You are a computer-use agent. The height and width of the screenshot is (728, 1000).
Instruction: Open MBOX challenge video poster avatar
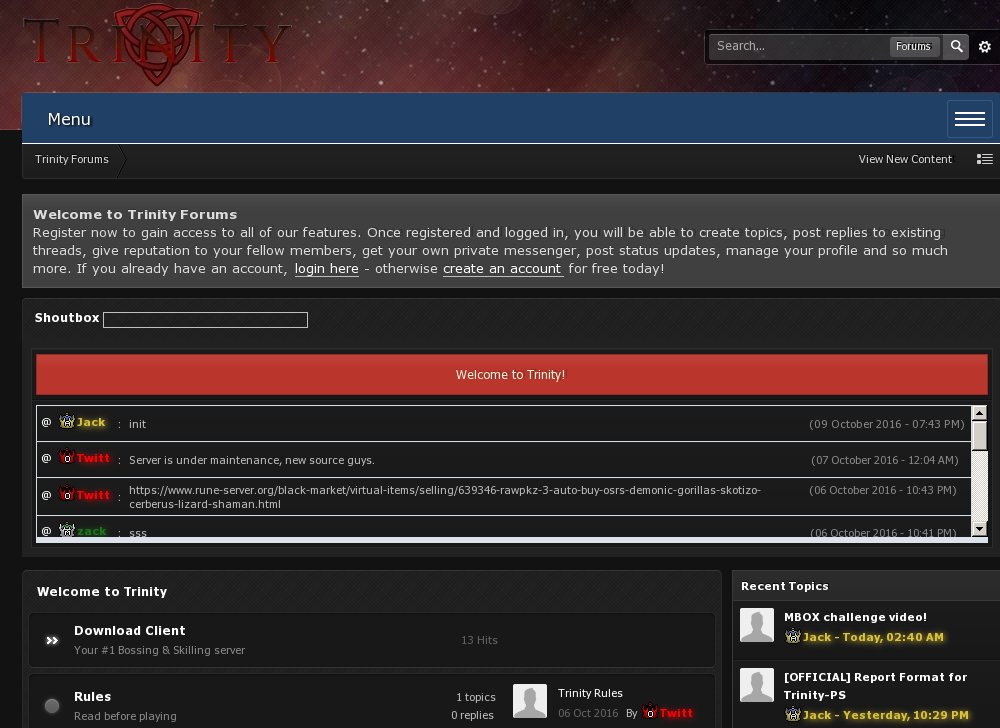coord(757,626)
